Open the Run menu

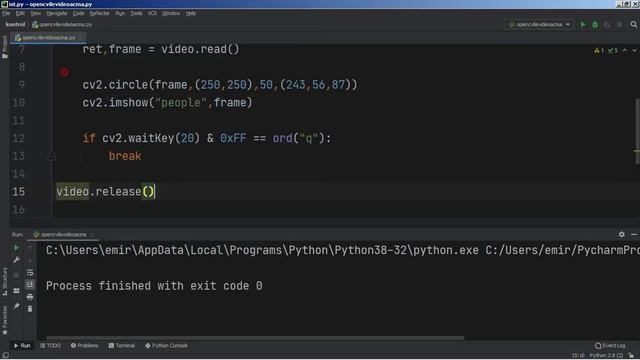[120, 13]
